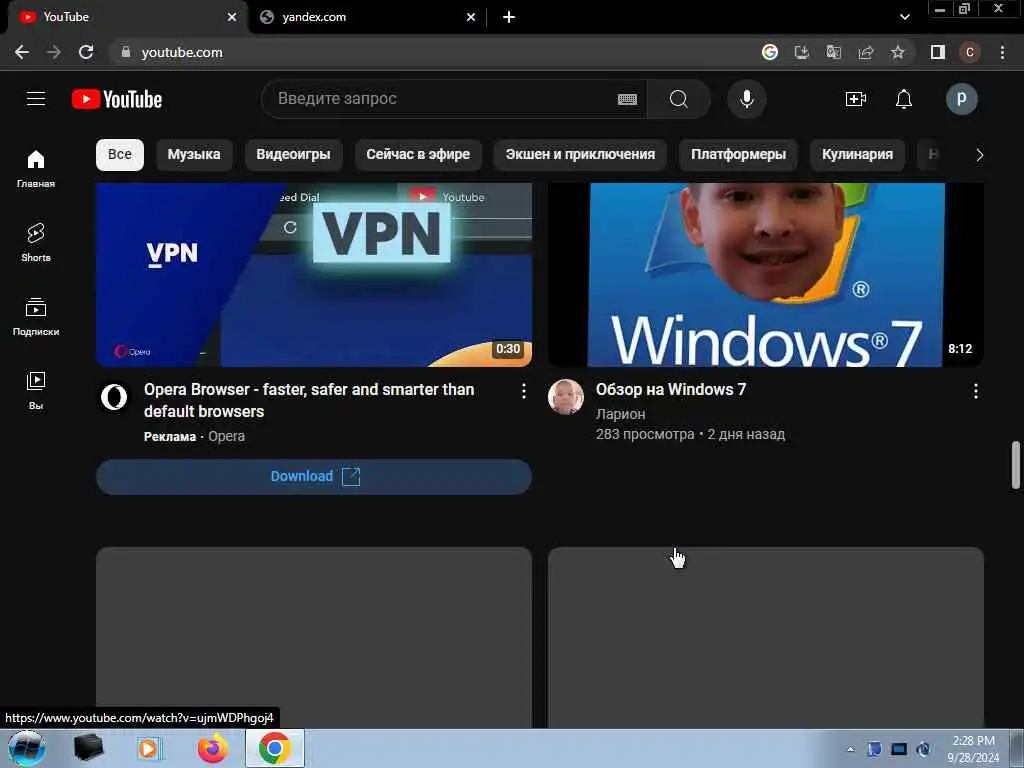Select the Экшен и приключения chip
Image resolution: width=1024 pixels, height=768 pixels.
point(580,155)
